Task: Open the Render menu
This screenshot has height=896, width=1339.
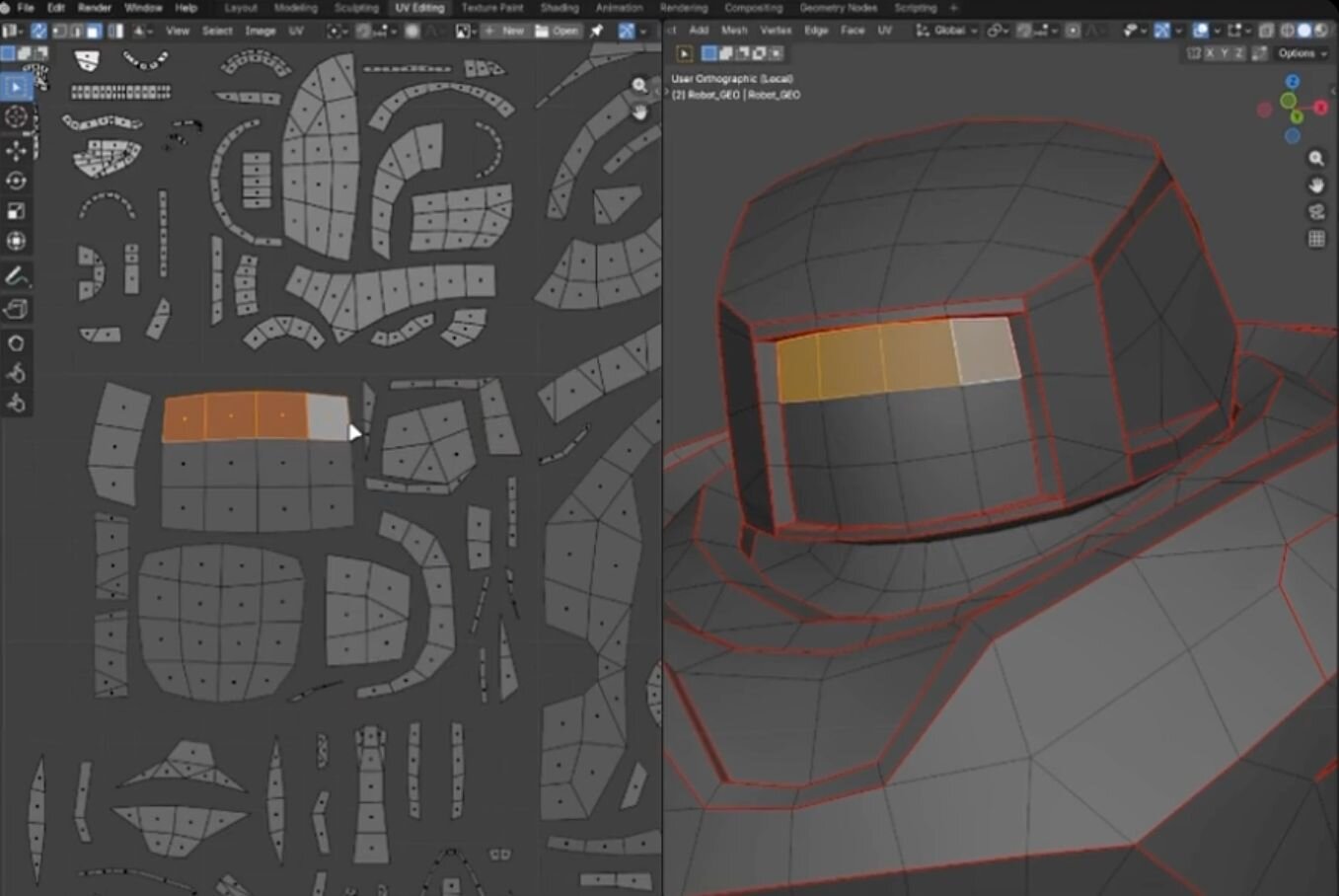Action: pos(95,8)
